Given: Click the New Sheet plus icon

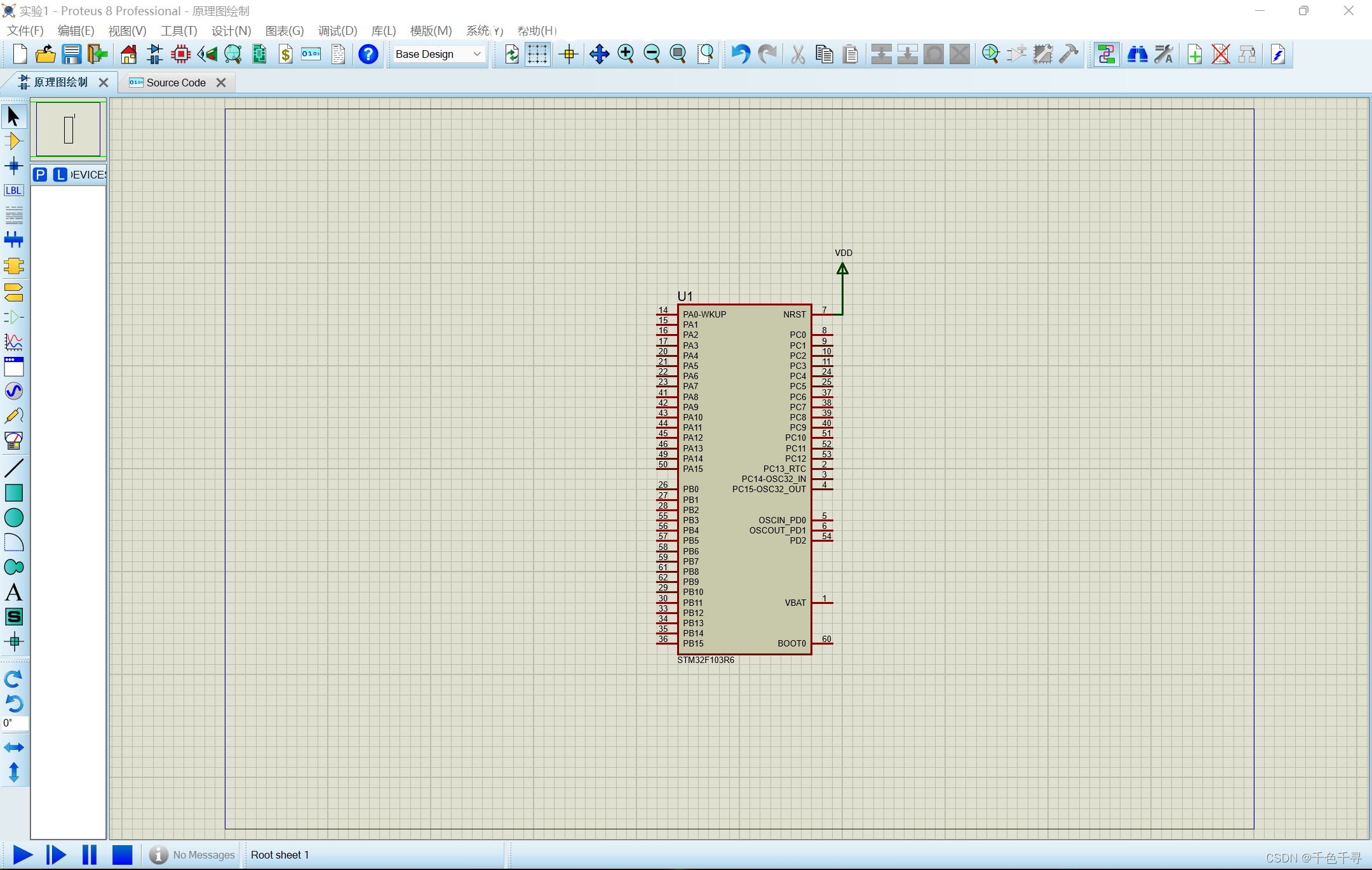Looking at the screenshot, I should 1194,54.
